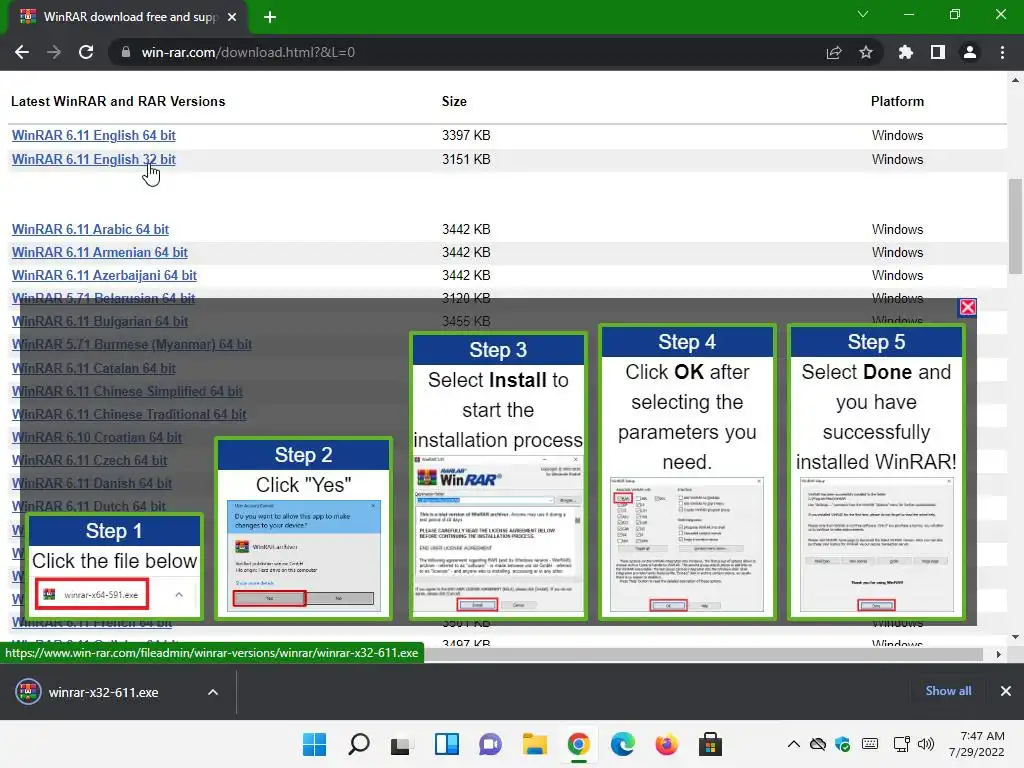The height and width of the screenshot is (768, 1024).
Task: Close the WinRAR download tab
Action: point(232,17)
